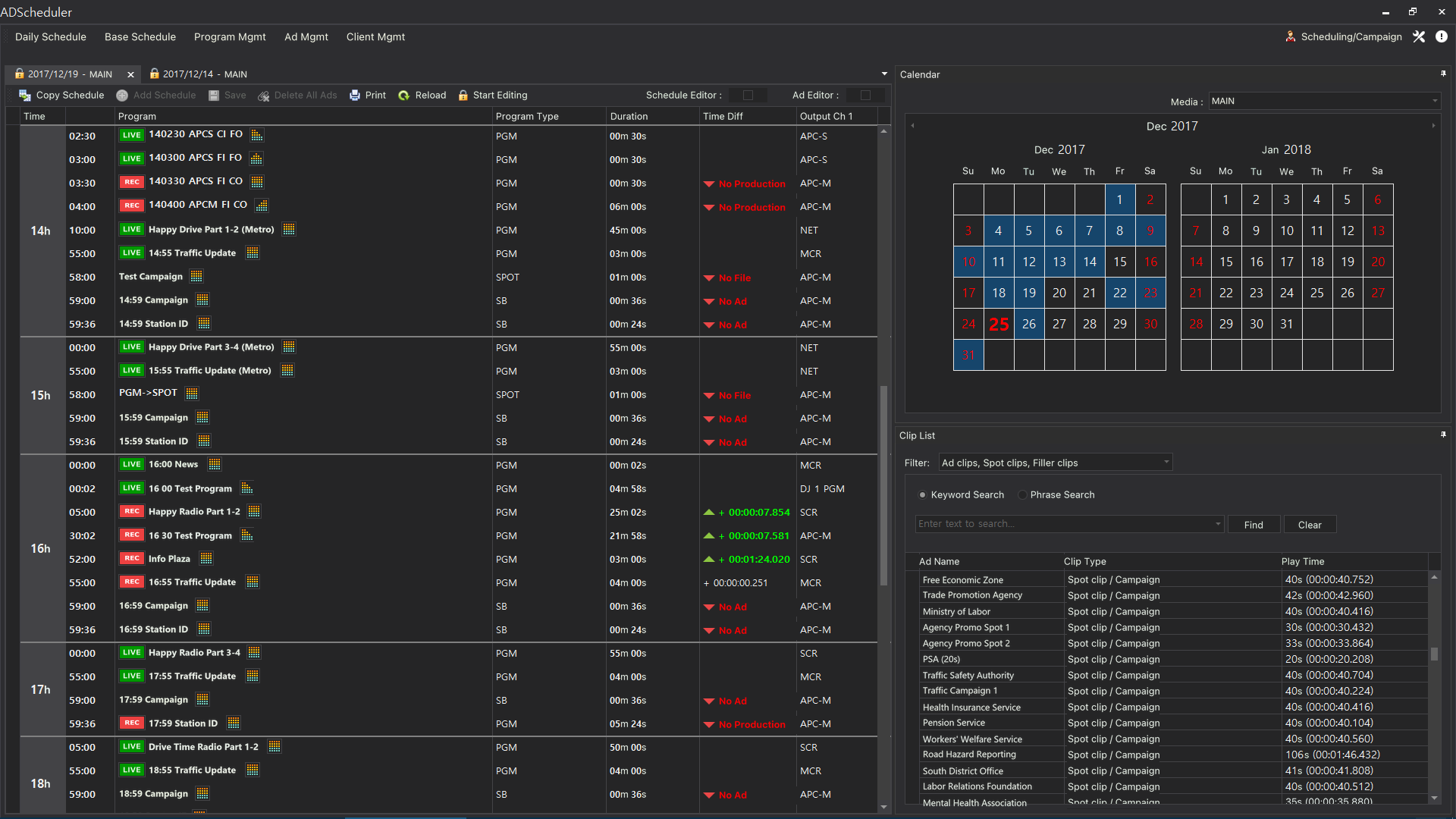The image size is (1456, 819).
Task: Pin the Calendar panel
Action: (1443, 74)
